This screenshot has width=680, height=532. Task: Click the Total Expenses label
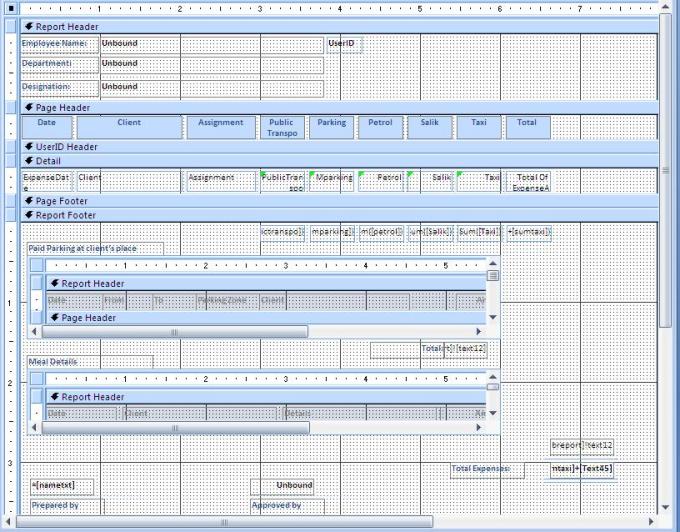487,470
